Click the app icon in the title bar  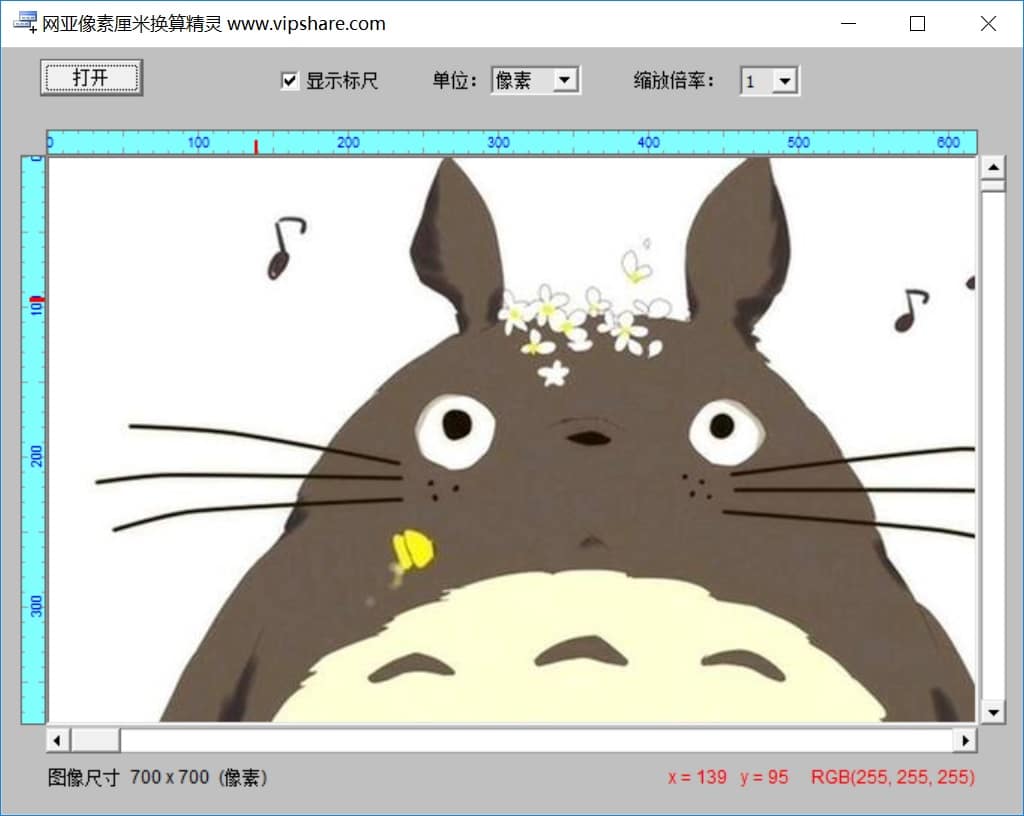click(25, 23)
